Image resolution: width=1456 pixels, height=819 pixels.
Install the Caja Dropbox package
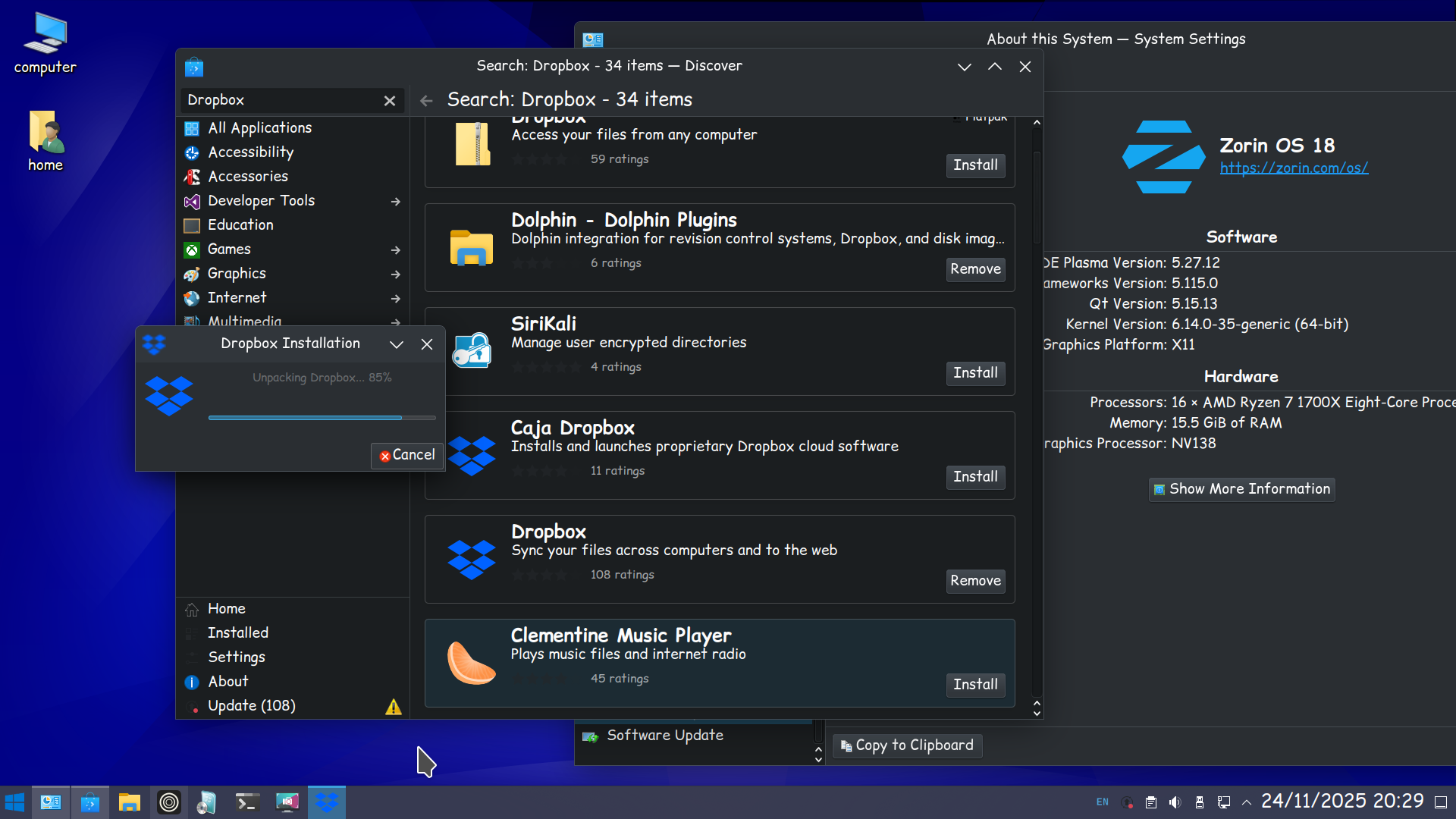tap(975, 477)
